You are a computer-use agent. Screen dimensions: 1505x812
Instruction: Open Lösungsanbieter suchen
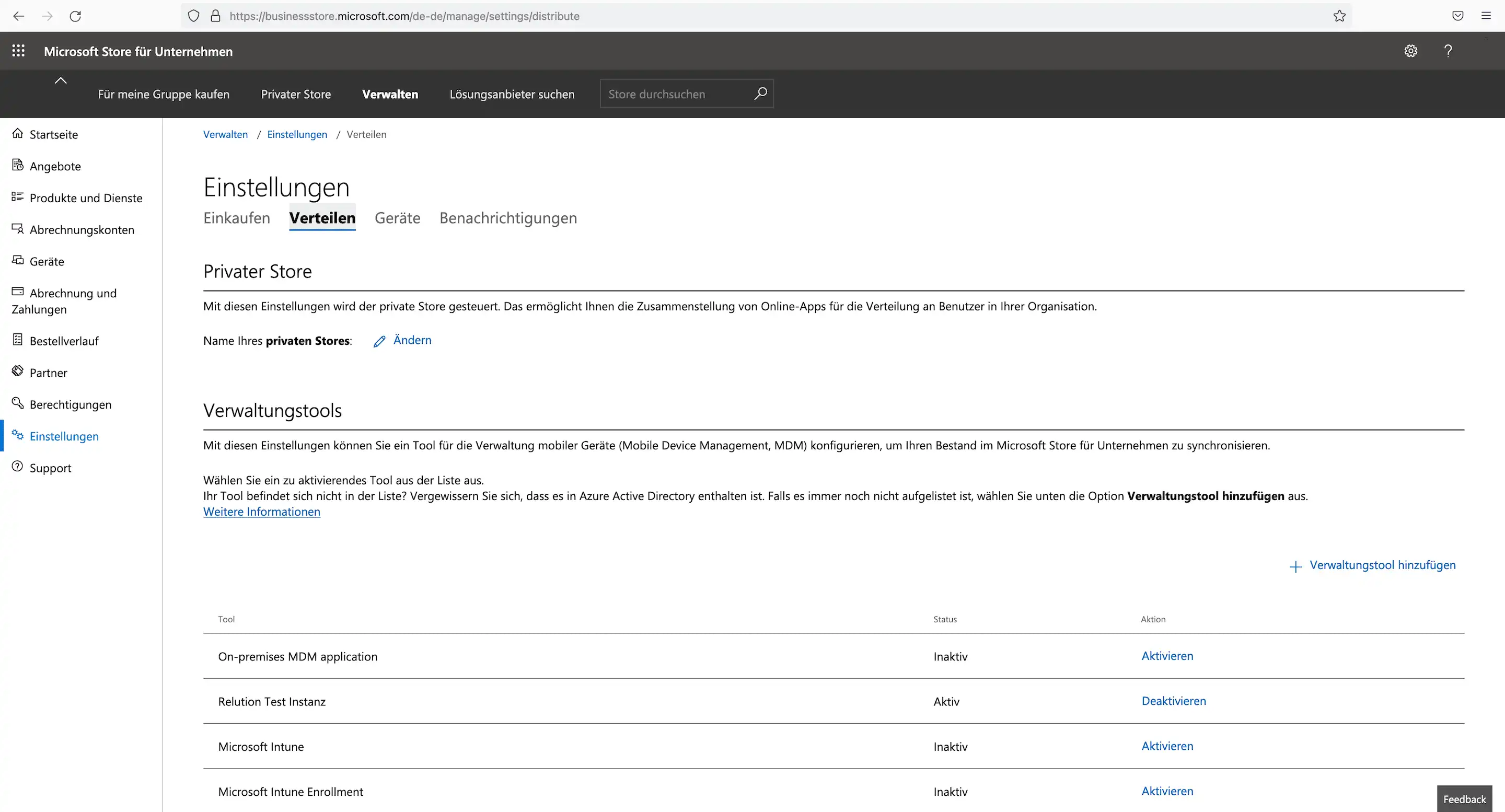click(x=512, y=94)
